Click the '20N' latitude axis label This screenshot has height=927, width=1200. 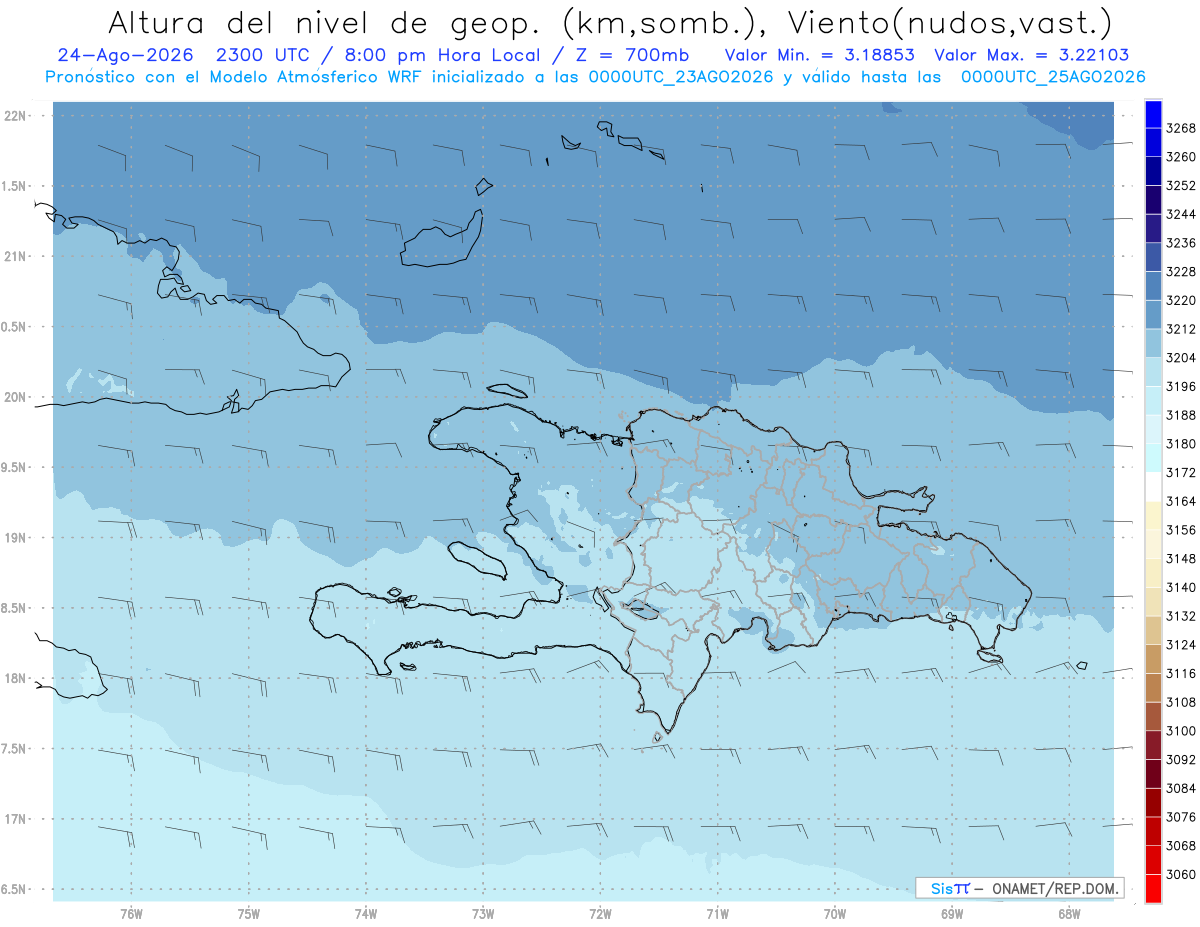(14, 397)
